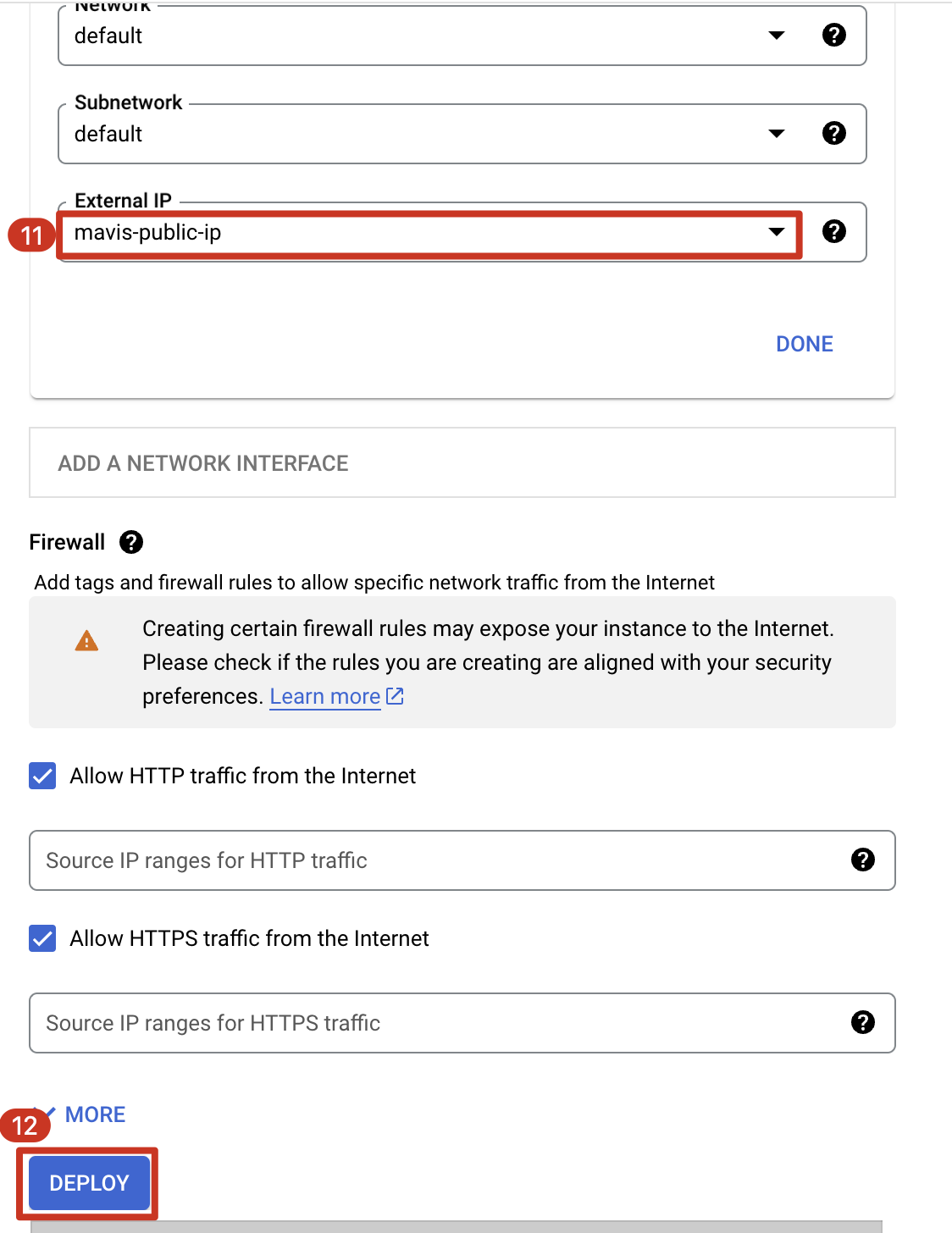Click the Network field help icon

pyautogui.click(x=834, y=35)
